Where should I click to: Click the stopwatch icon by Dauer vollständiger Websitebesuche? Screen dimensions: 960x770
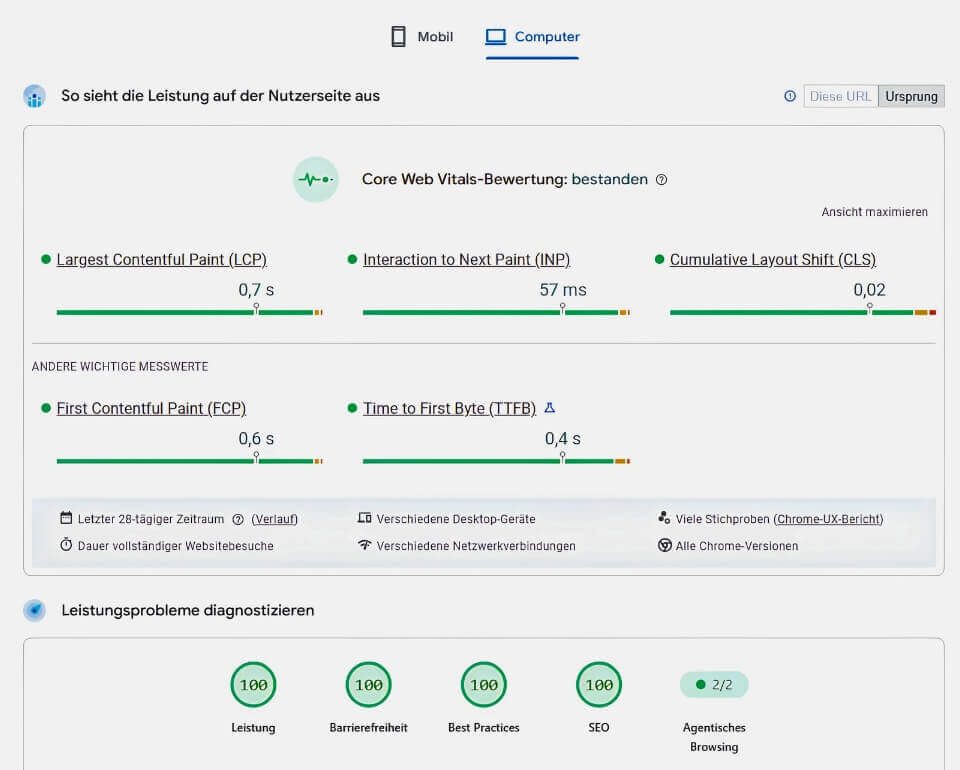(x=66, y=545)
